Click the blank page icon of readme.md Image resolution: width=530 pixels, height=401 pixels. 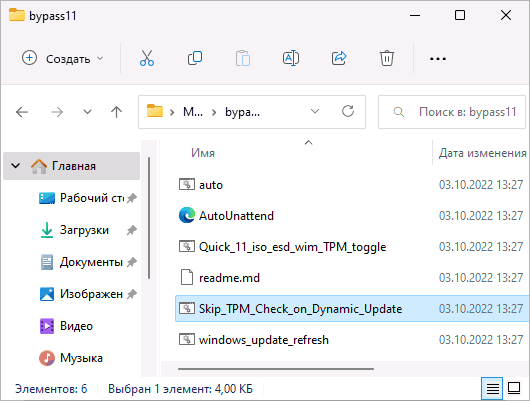(187, 278)
